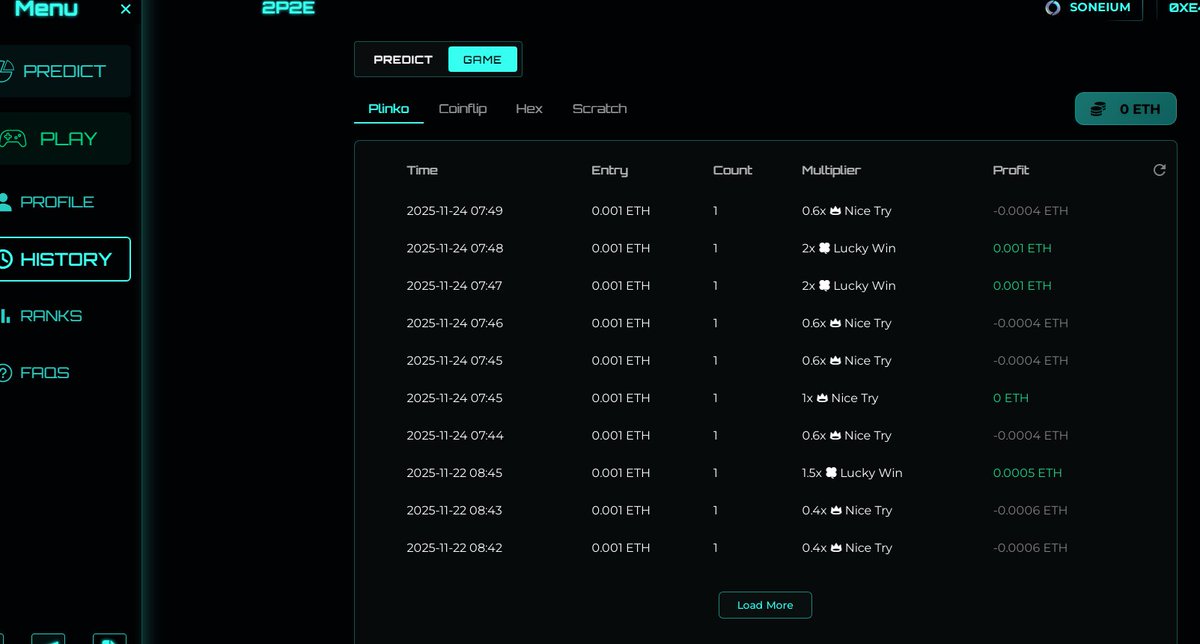Switch to PREDICT history toggle

click(403, 59)
